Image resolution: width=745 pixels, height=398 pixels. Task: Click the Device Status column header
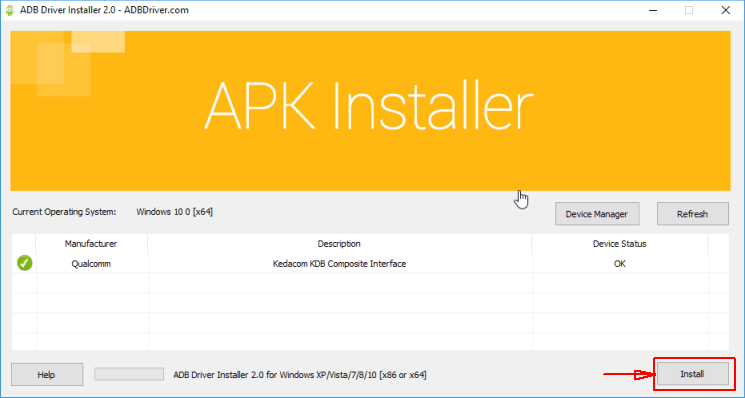pyautogui.click(x=620, y=244)
